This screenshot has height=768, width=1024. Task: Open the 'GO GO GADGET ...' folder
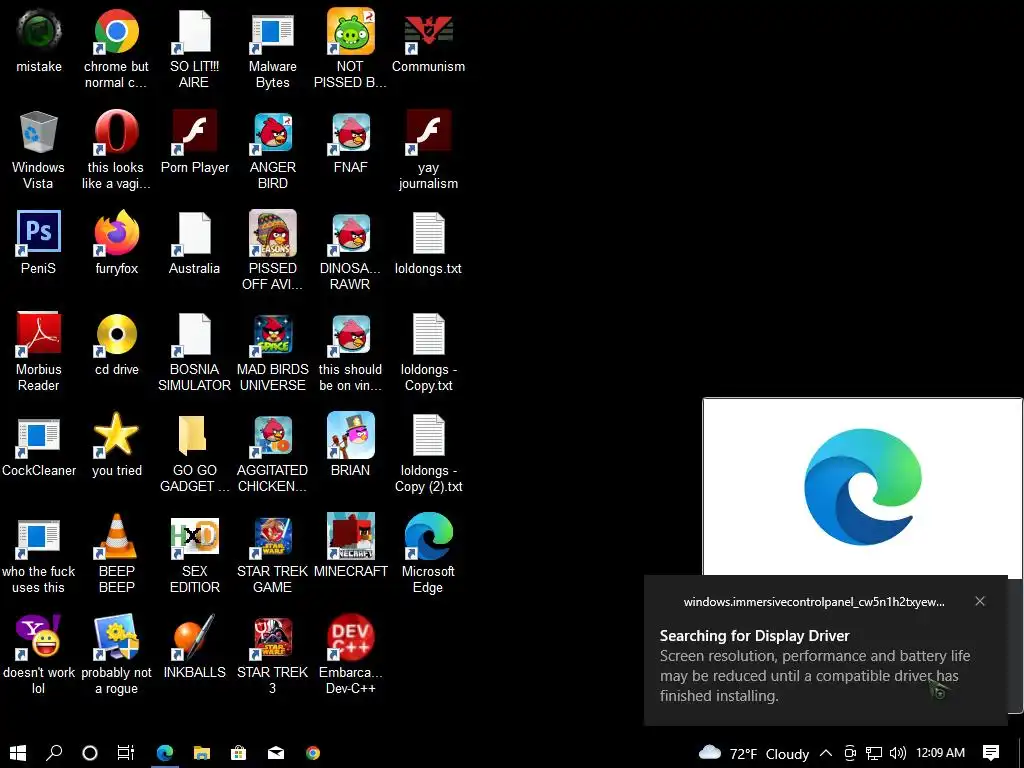[x=194, y=453]
